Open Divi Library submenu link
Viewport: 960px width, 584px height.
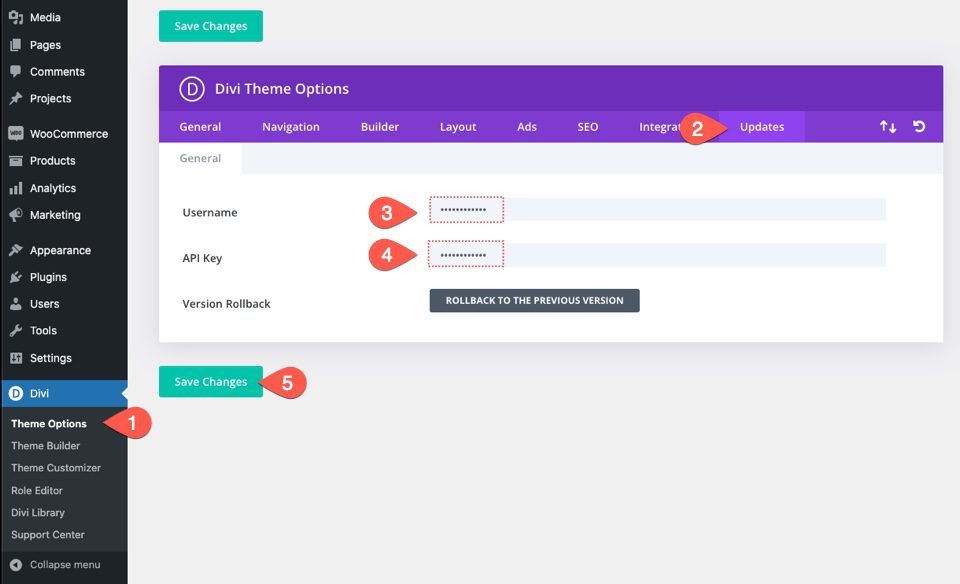(x=38, y=512)
